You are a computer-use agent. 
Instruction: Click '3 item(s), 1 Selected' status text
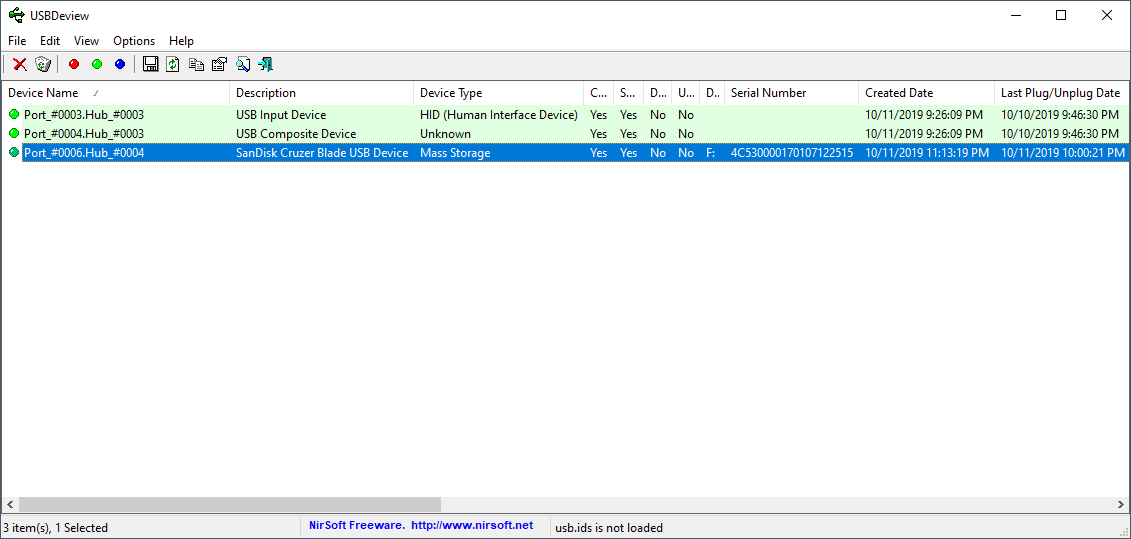56,527
